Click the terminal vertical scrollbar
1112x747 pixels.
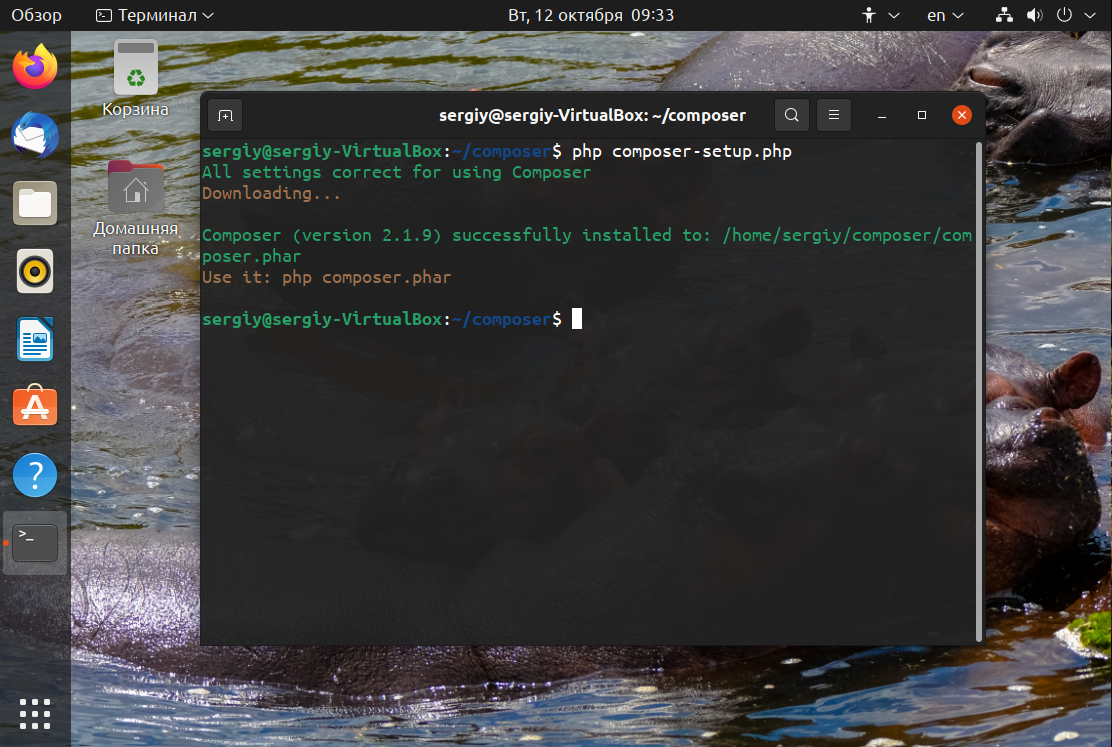(979, 392)
